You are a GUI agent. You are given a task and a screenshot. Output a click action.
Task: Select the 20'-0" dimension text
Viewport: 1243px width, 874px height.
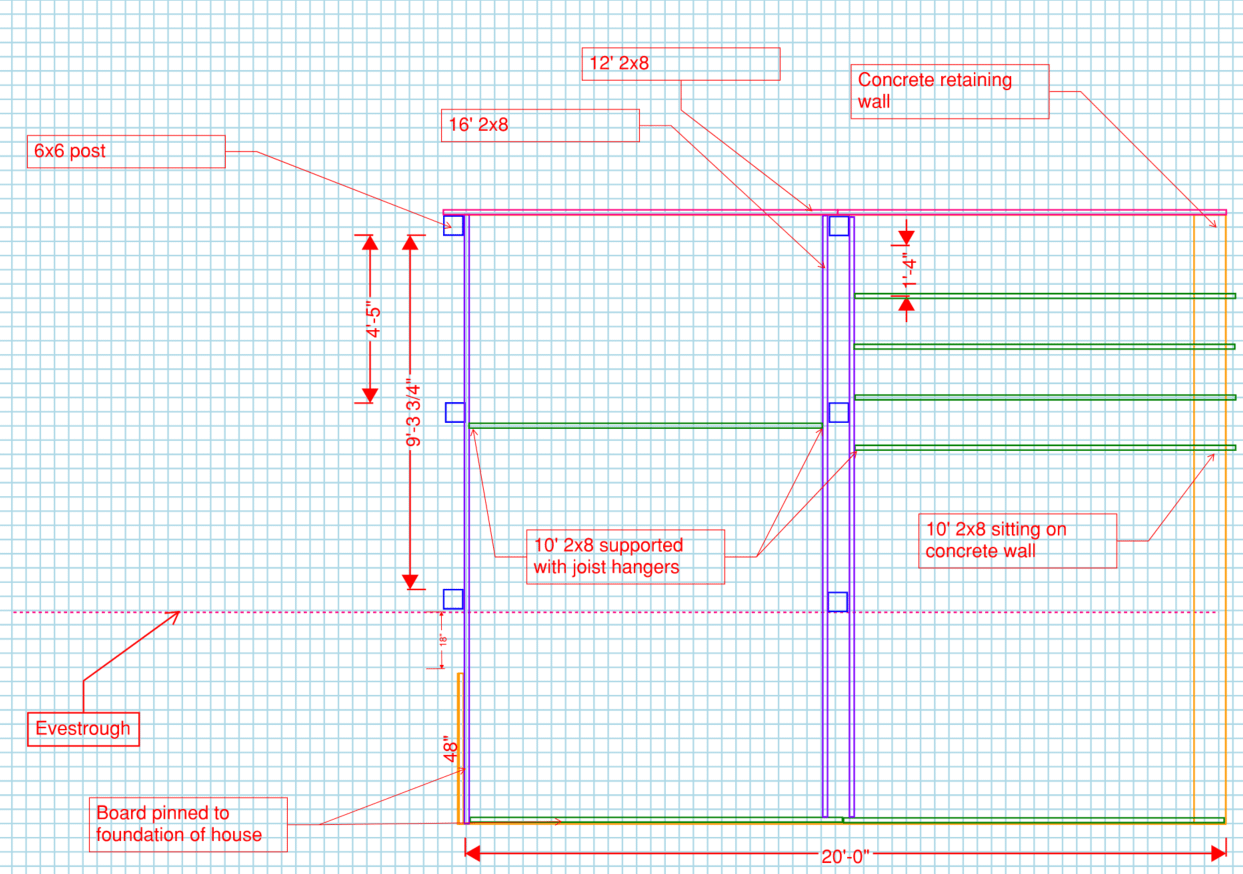coord(846,855)
